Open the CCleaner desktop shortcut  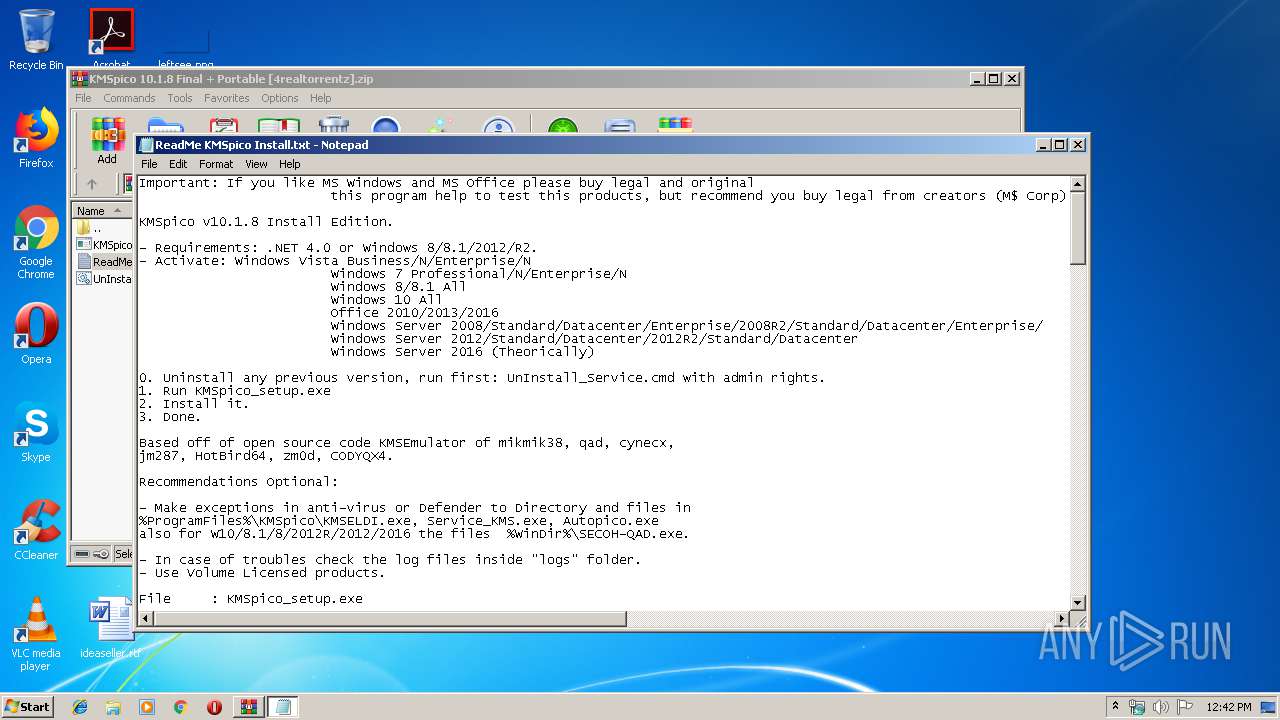(36, 530)
